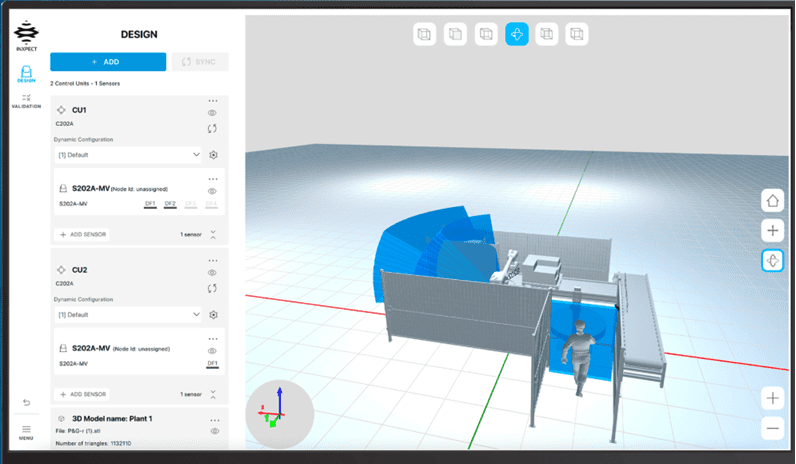This screenshot has width=796, height=464.
Task: Click the SYNC button
Action: click(200, 62)
